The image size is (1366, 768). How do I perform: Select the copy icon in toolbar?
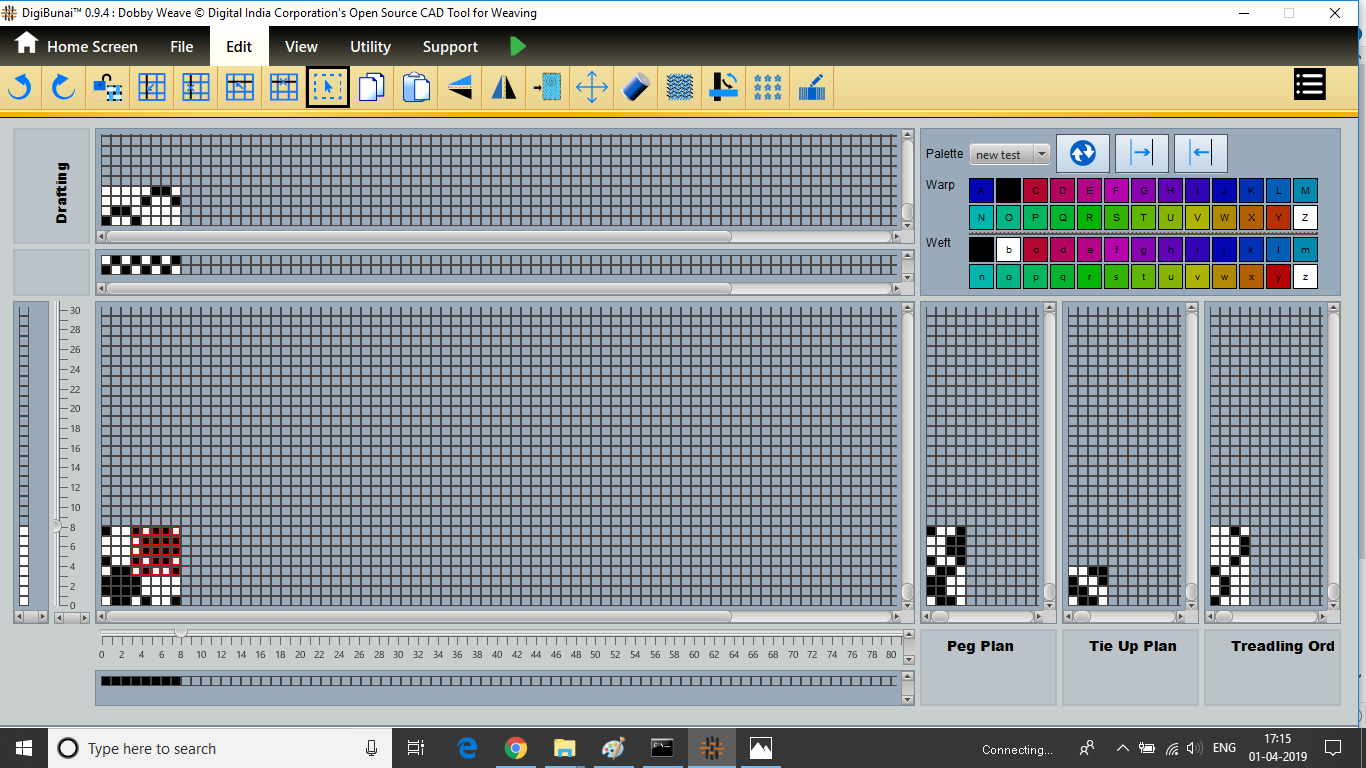click(x=371, y=88)
